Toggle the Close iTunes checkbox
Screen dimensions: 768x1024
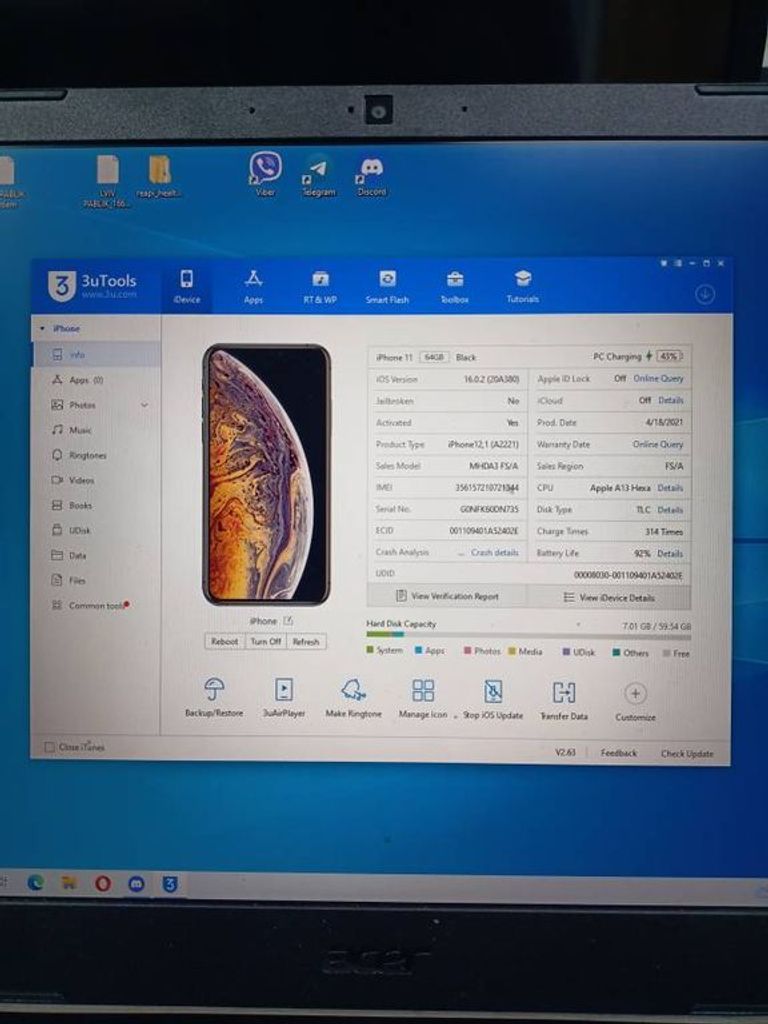[49, 746]
